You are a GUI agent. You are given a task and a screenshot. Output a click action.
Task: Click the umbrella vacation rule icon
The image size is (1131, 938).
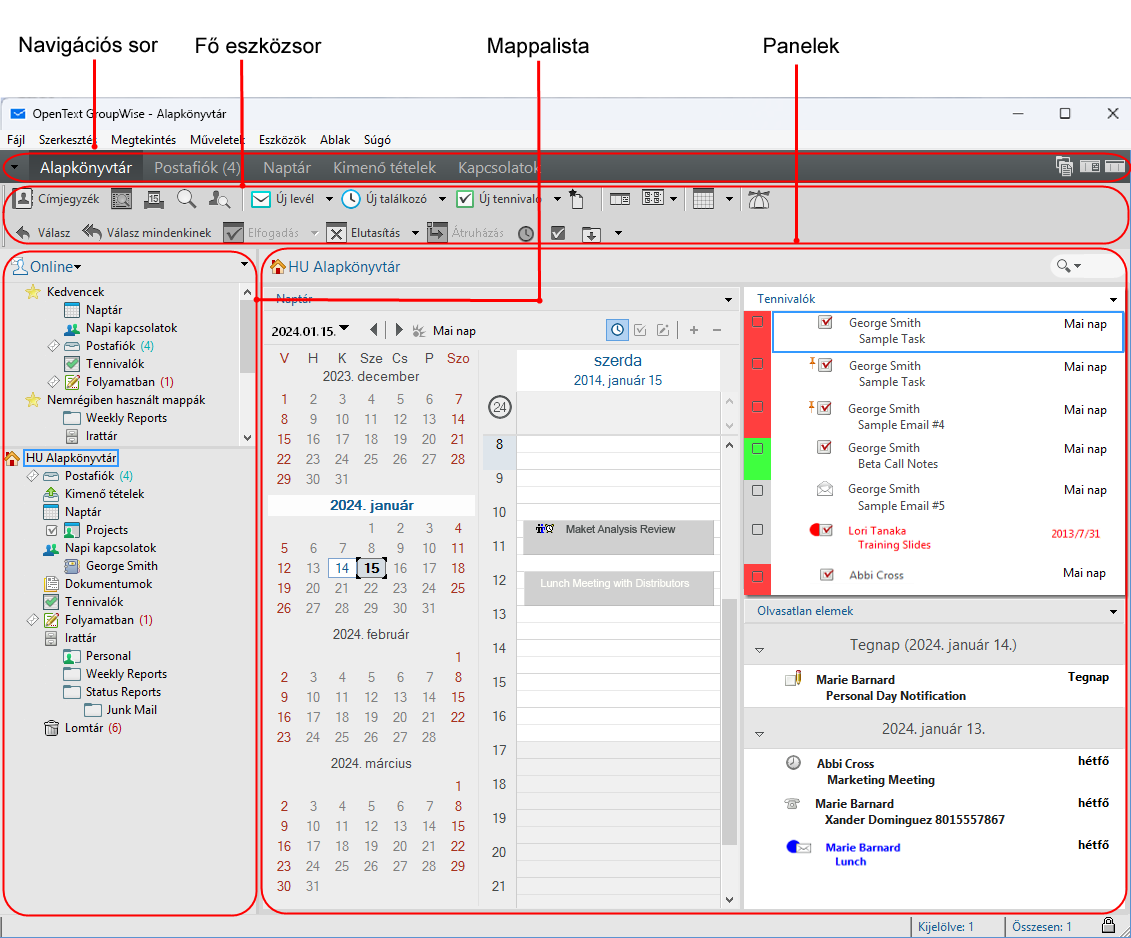coord(758,200)
